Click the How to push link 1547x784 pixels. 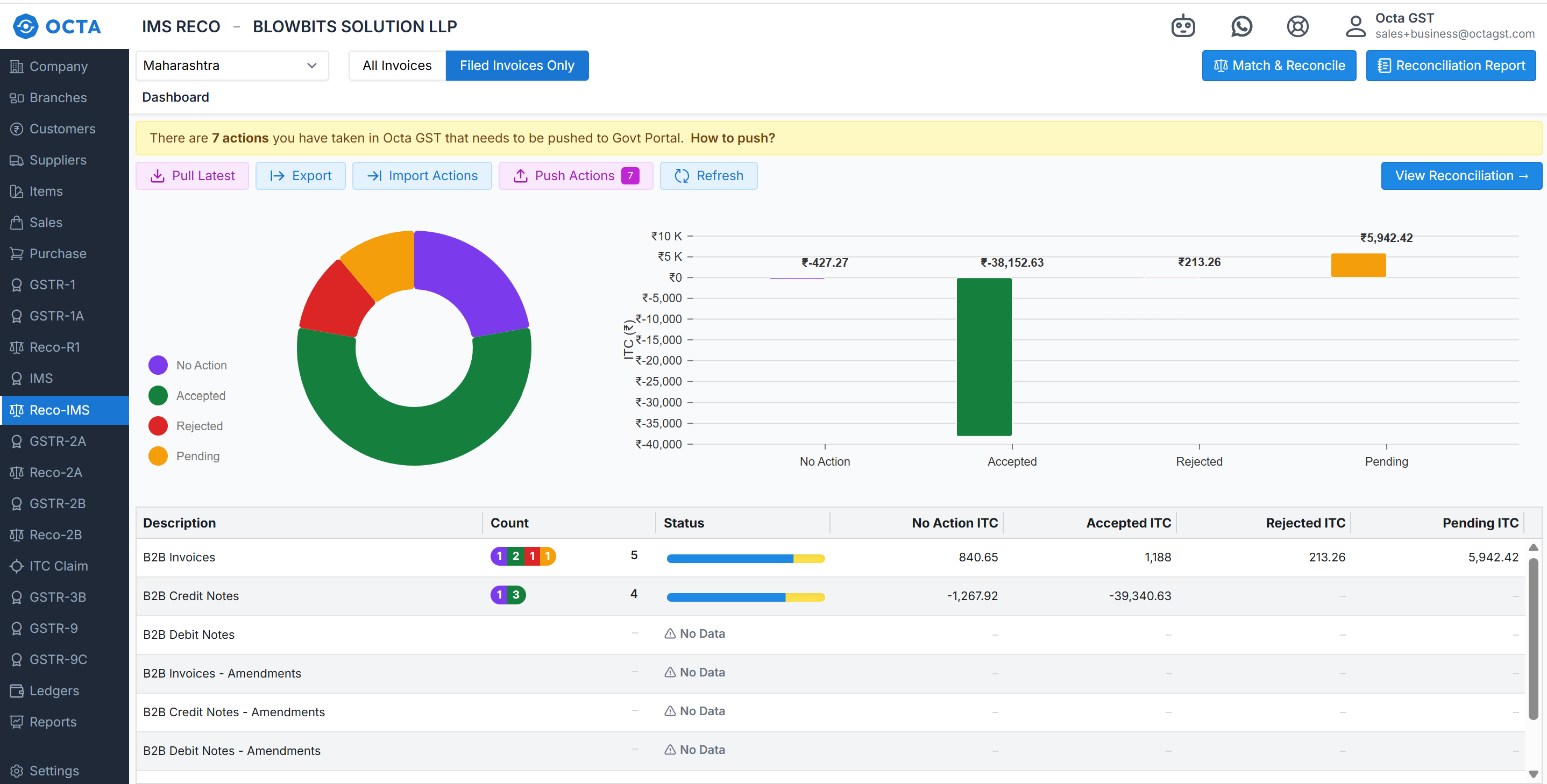pyautogui.click(x=732, y=138)
